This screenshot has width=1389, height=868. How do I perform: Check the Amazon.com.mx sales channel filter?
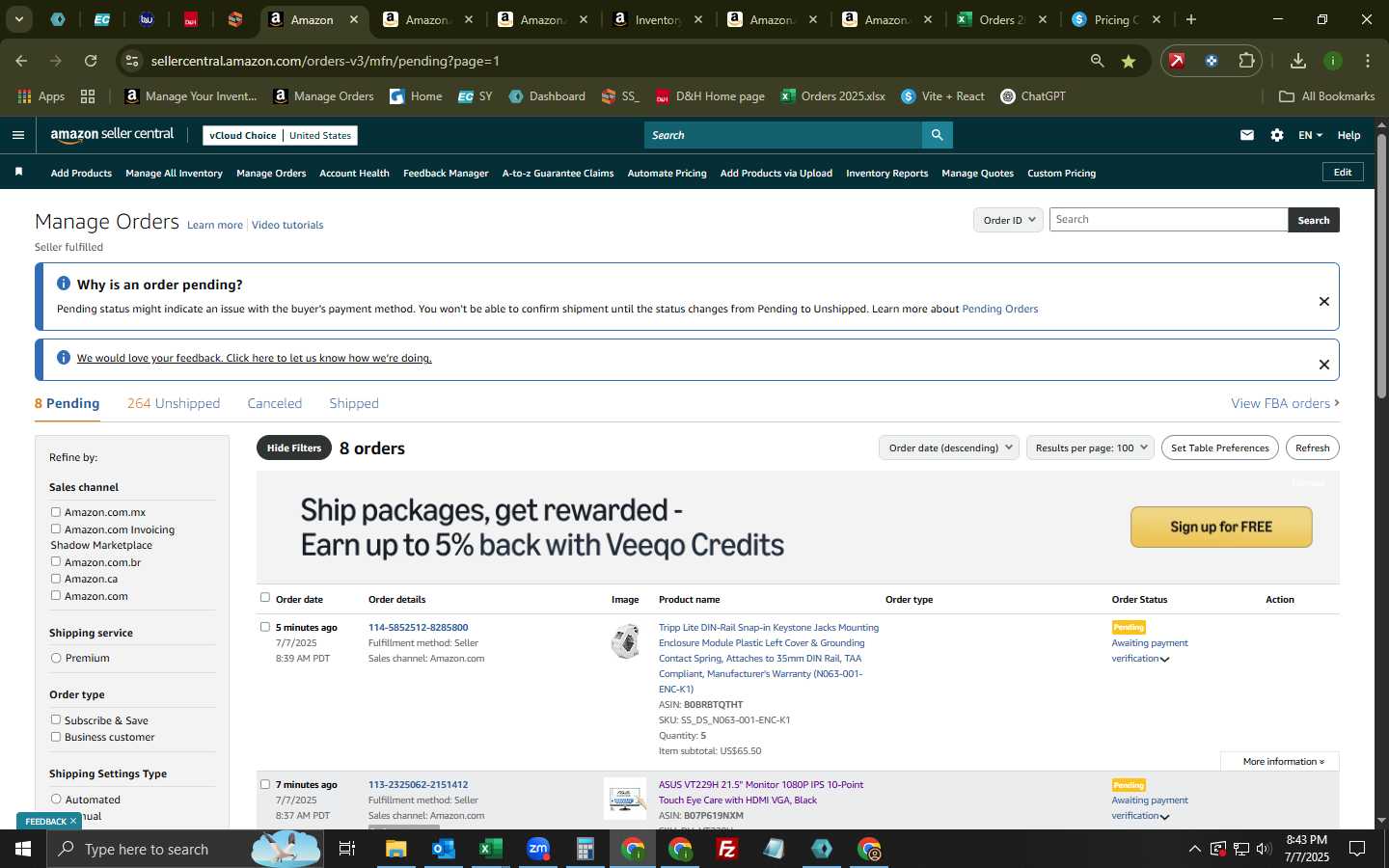pyautogui.click(x=56, y=512)
